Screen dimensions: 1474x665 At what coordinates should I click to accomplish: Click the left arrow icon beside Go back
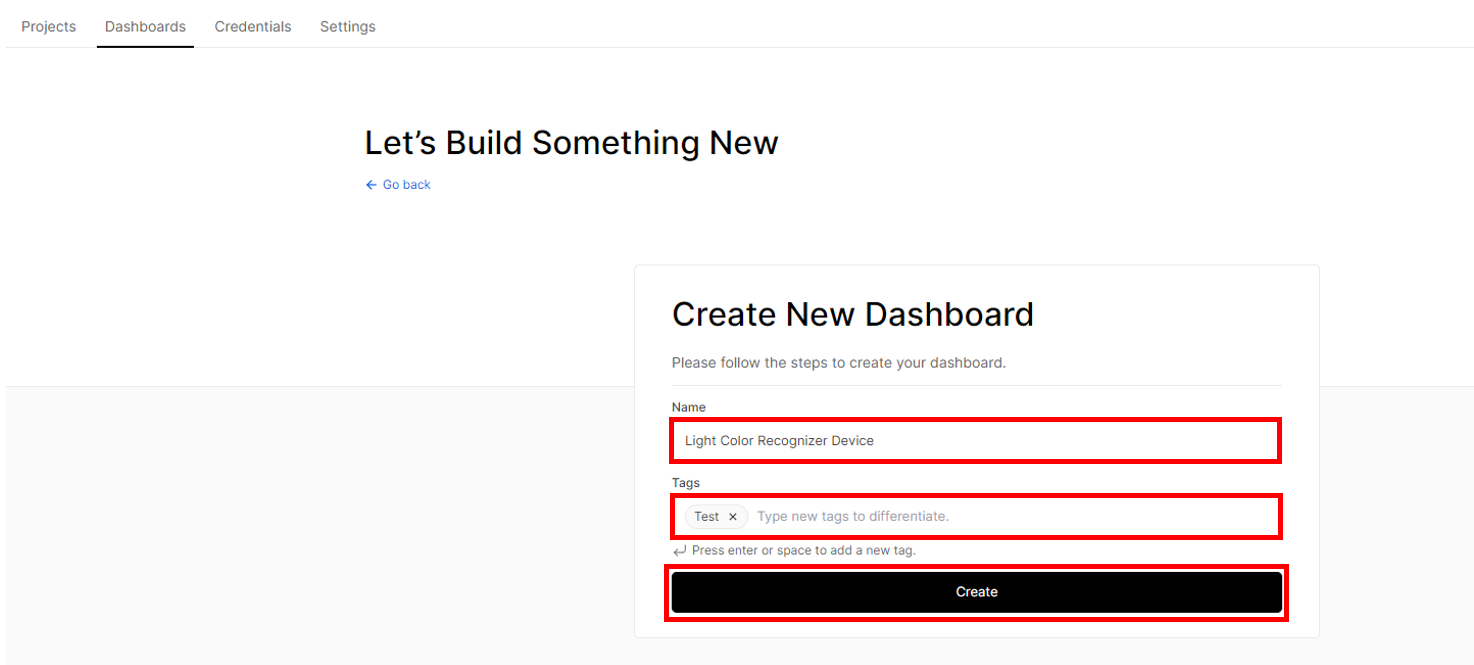tap(371, 185)
